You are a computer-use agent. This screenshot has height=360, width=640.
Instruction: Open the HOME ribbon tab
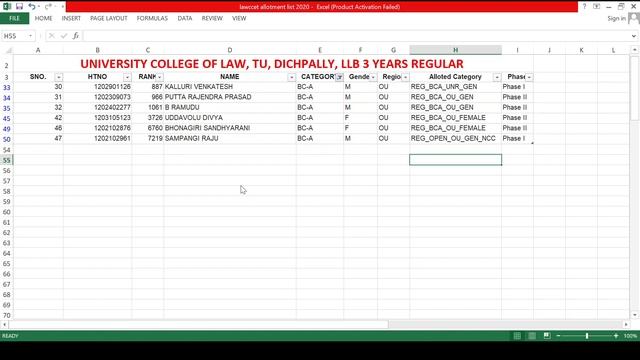(x=43, y=18)
